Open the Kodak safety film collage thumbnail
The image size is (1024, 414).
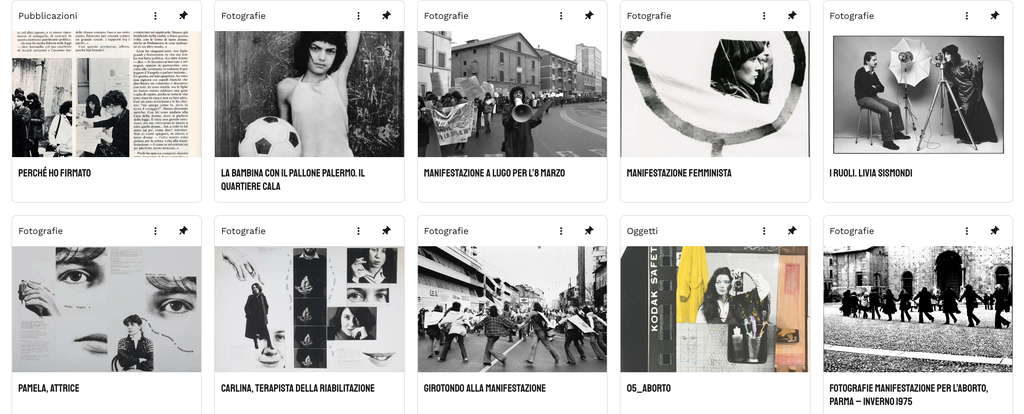click(x=715, y=309)
